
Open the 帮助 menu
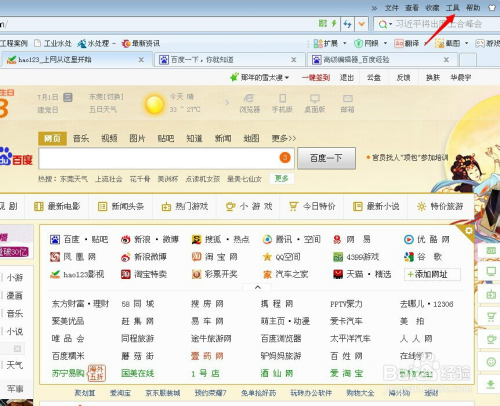tap(473, 8)
